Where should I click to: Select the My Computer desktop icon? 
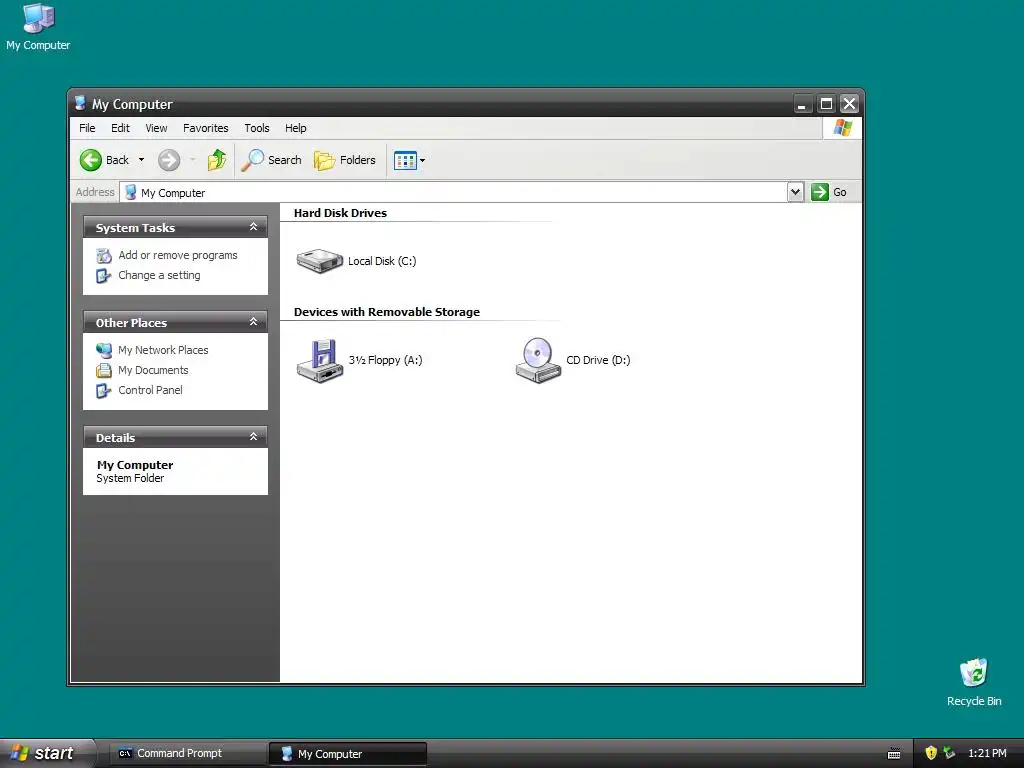38,27
